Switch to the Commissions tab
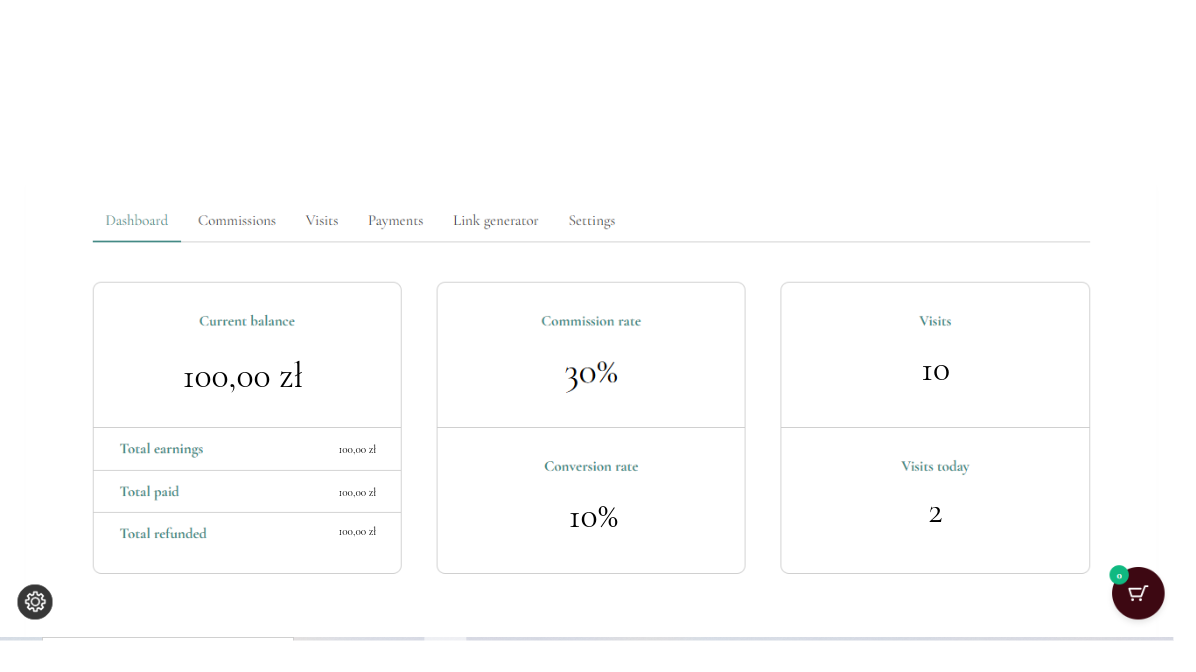The image size is (1196, 672). tap(236, 220)
